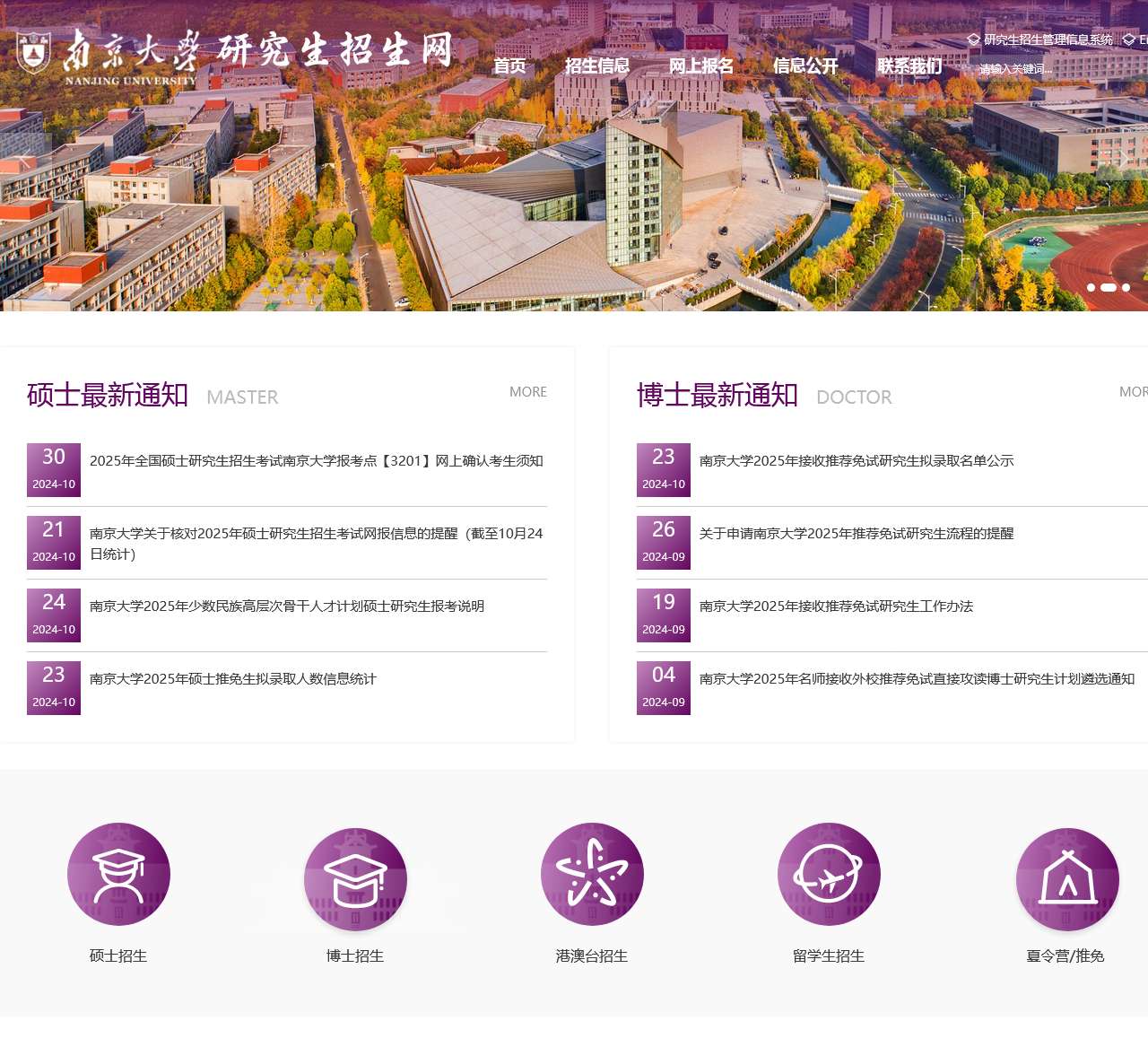Click the layered icon beside 研究生招生管理信息系统
Screen dimensions: 1148x1047
[x=973, y=39]
